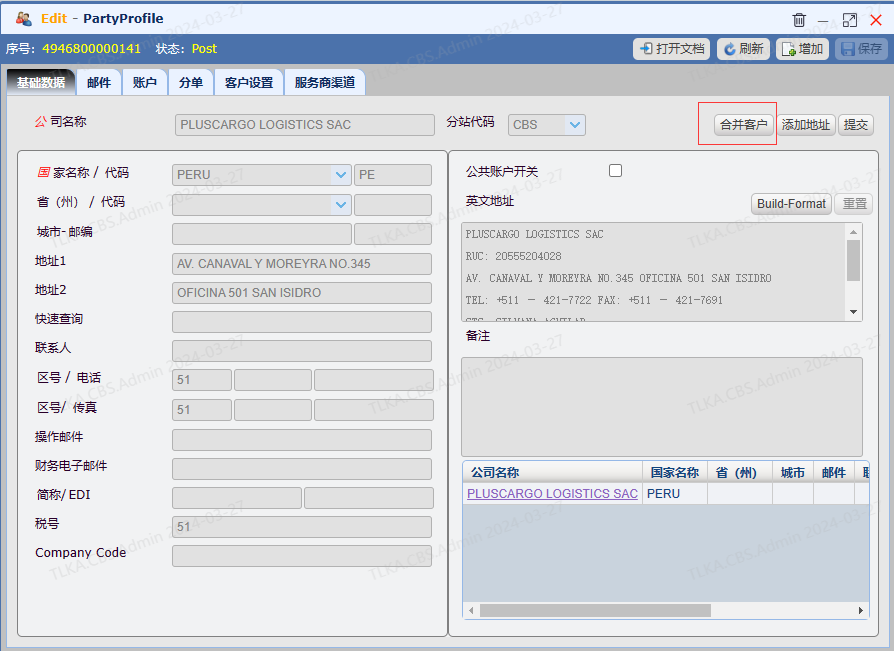Viewport: 894px width, 651px height.
Task: Click the 刷新 refresh button
Action: [x=743, y=49]
